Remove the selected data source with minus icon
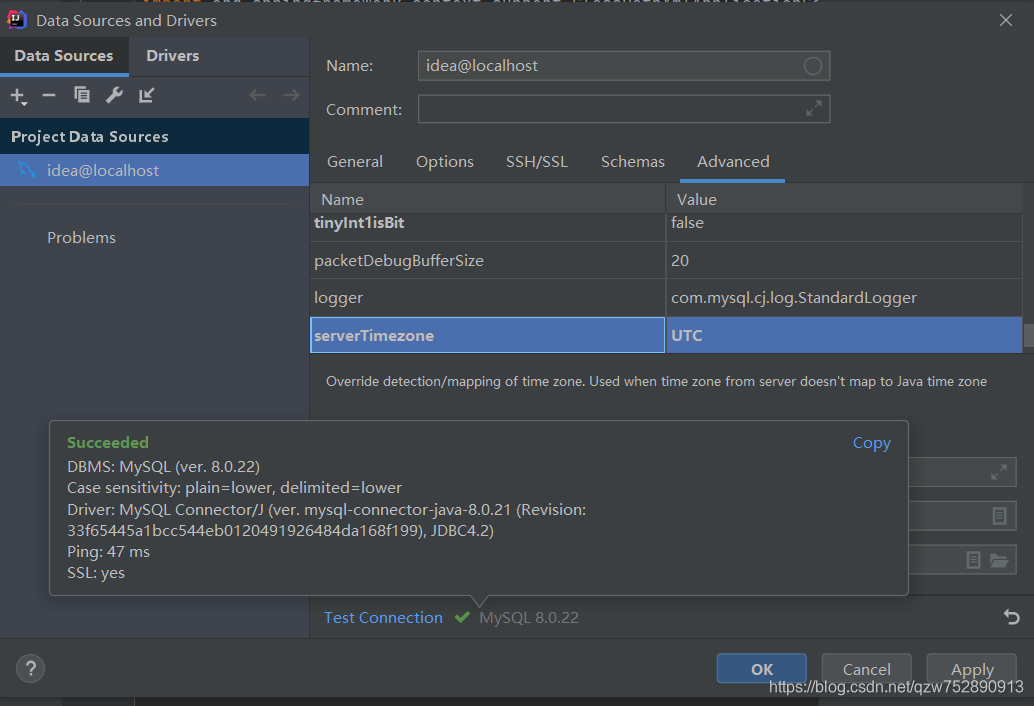 point(49,96)
